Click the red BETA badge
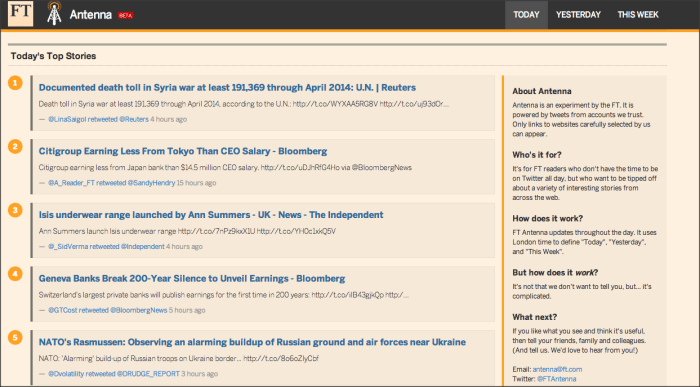This screenshot has height=387, width=700. (125, 16)
